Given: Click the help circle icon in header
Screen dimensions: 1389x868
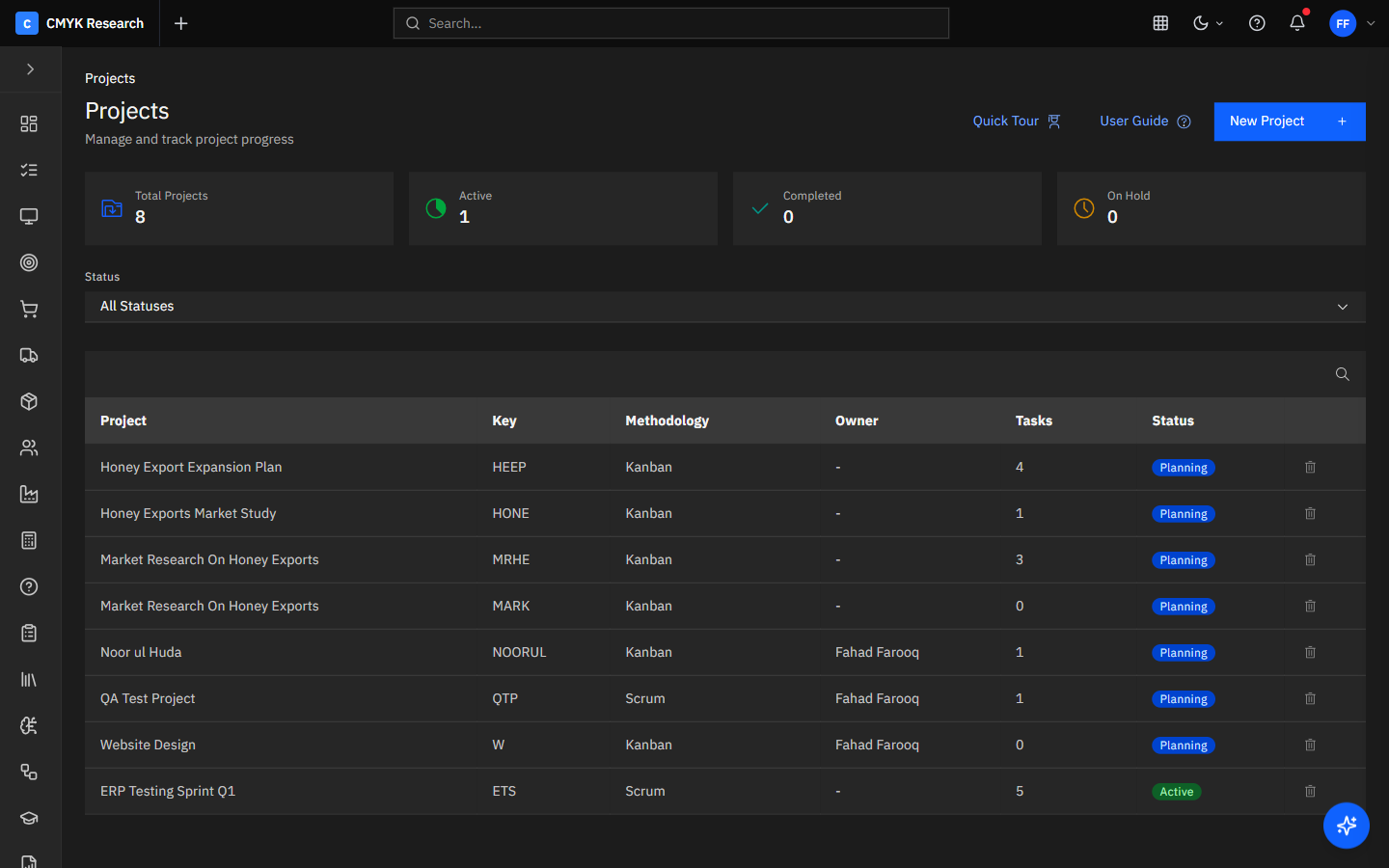Looking at the screenshot, I should [1257, 23].
